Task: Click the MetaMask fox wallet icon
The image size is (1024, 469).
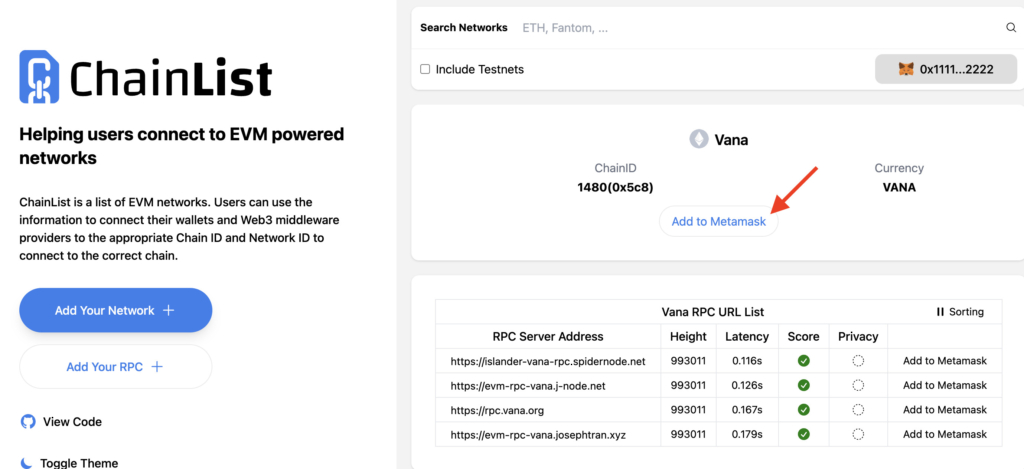Action: point(906,69)
